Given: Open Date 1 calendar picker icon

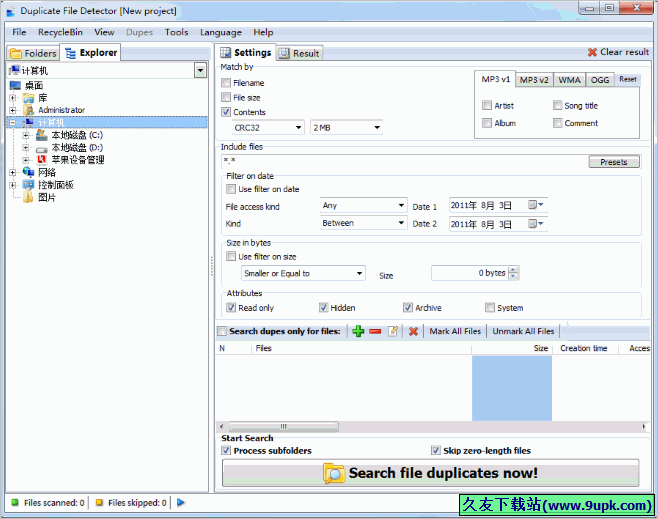Looking at the screenshot, I should (535, 205).
